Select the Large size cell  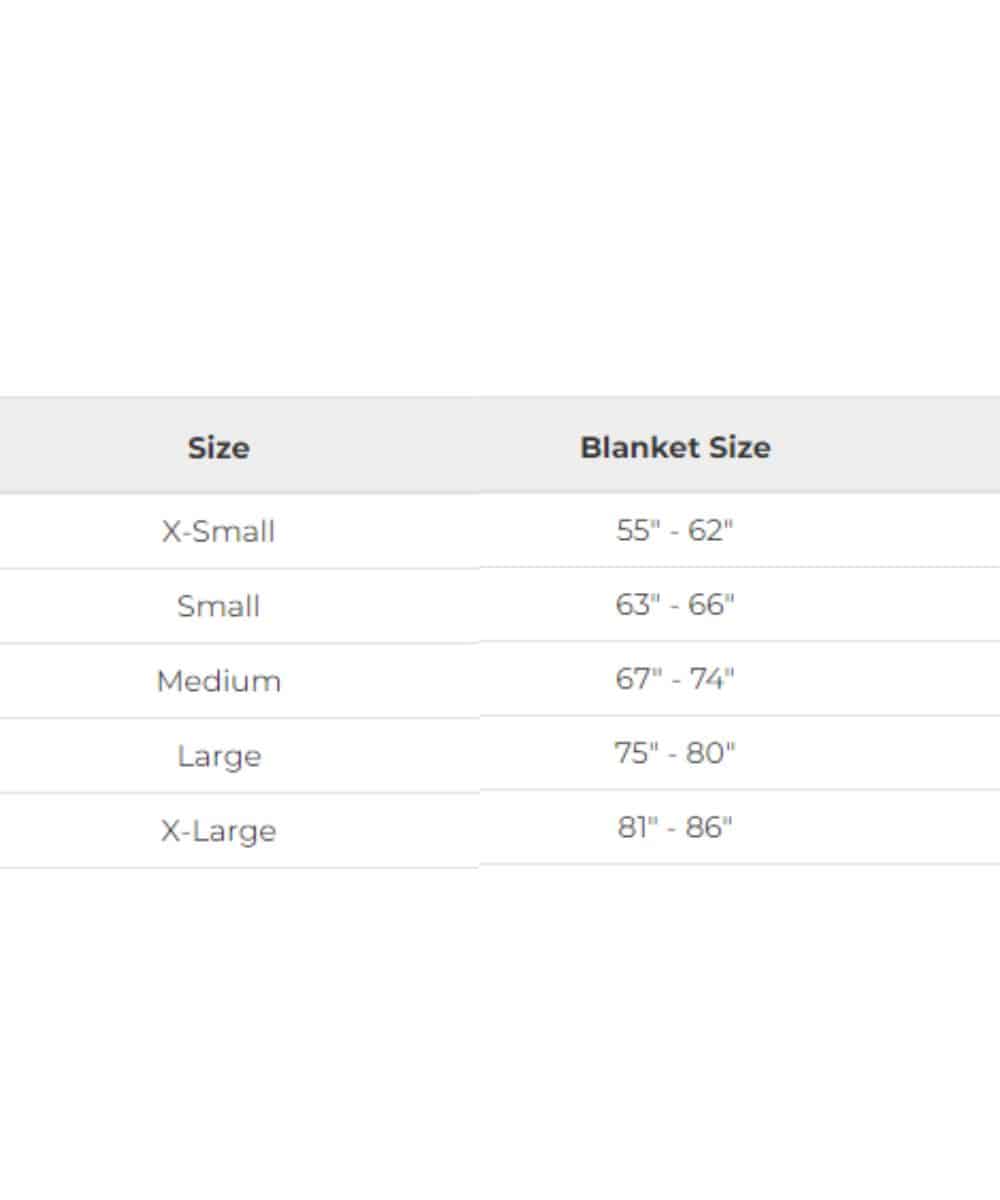218,756
